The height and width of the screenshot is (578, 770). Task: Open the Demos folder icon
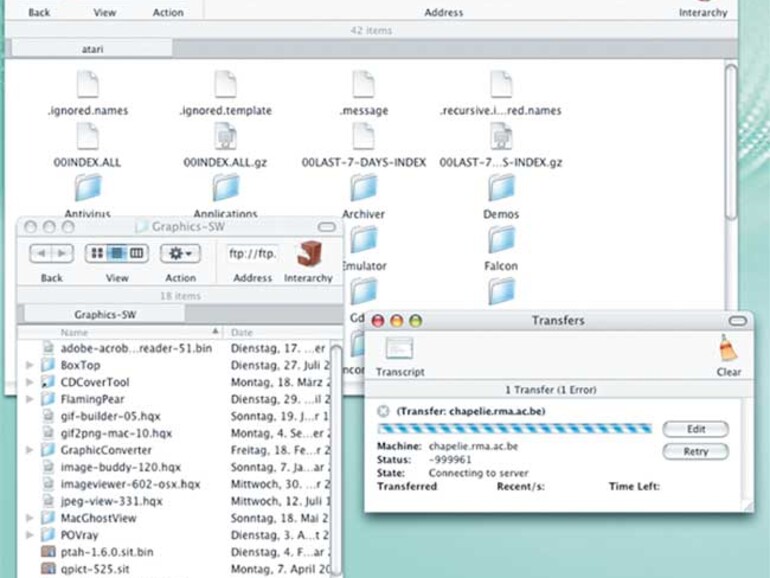[x=501, y=188]
